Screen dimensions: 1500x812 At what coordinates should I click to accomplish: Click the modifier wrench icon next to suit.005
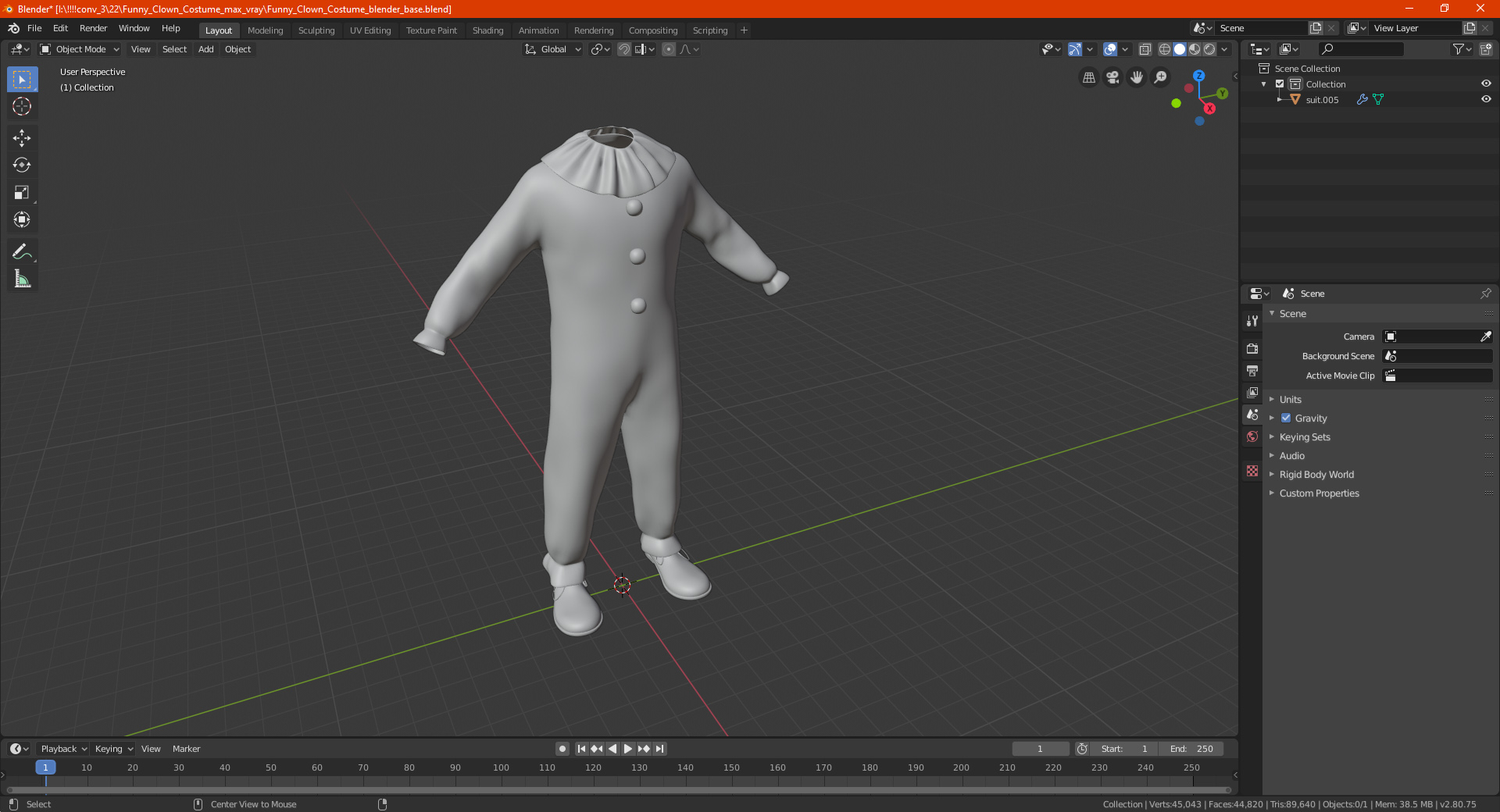(1362, 100)
